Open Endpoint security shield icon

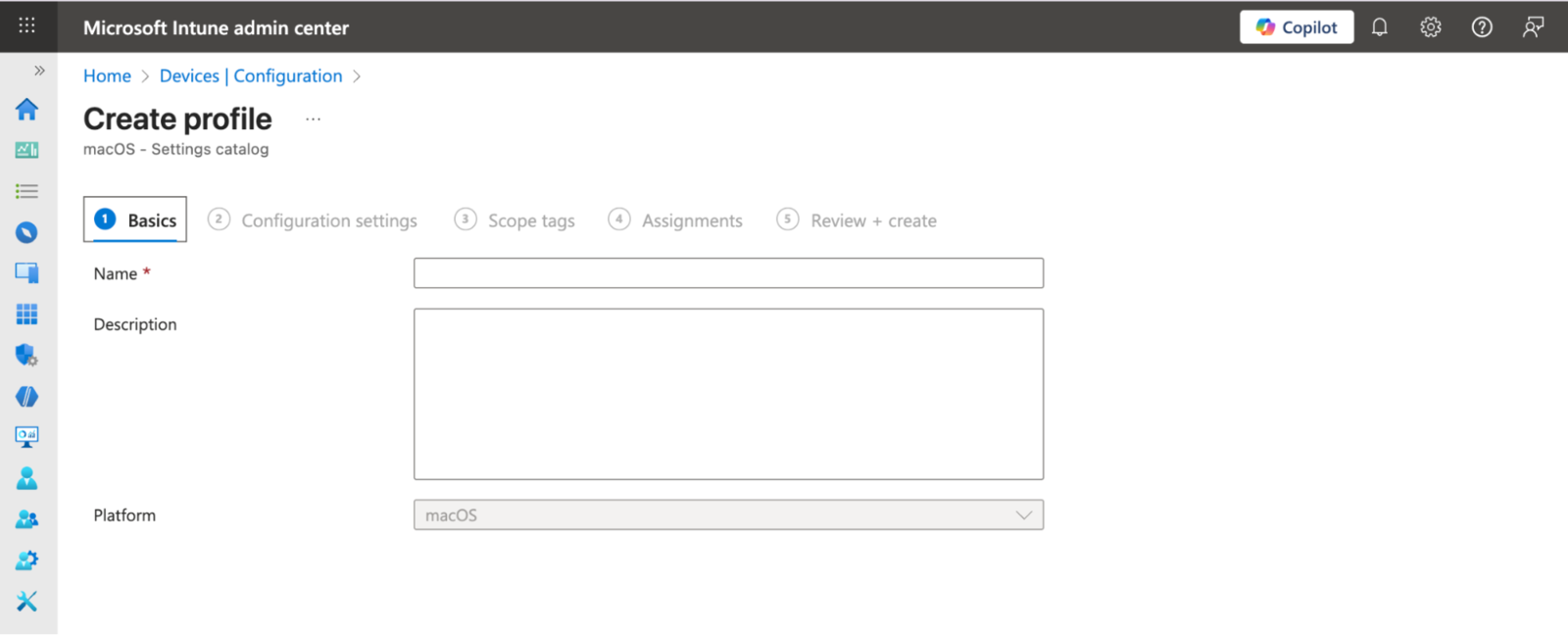click(x=27, y=355)
